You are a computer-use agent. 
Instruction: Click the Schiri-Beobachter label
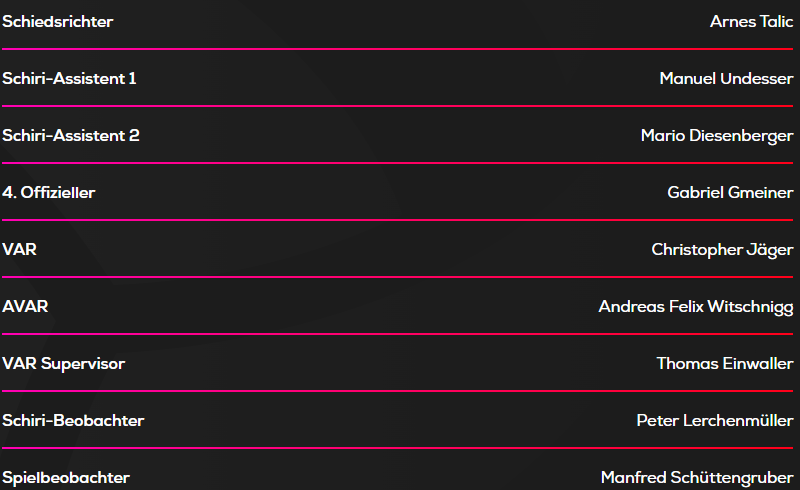[73, 421]
